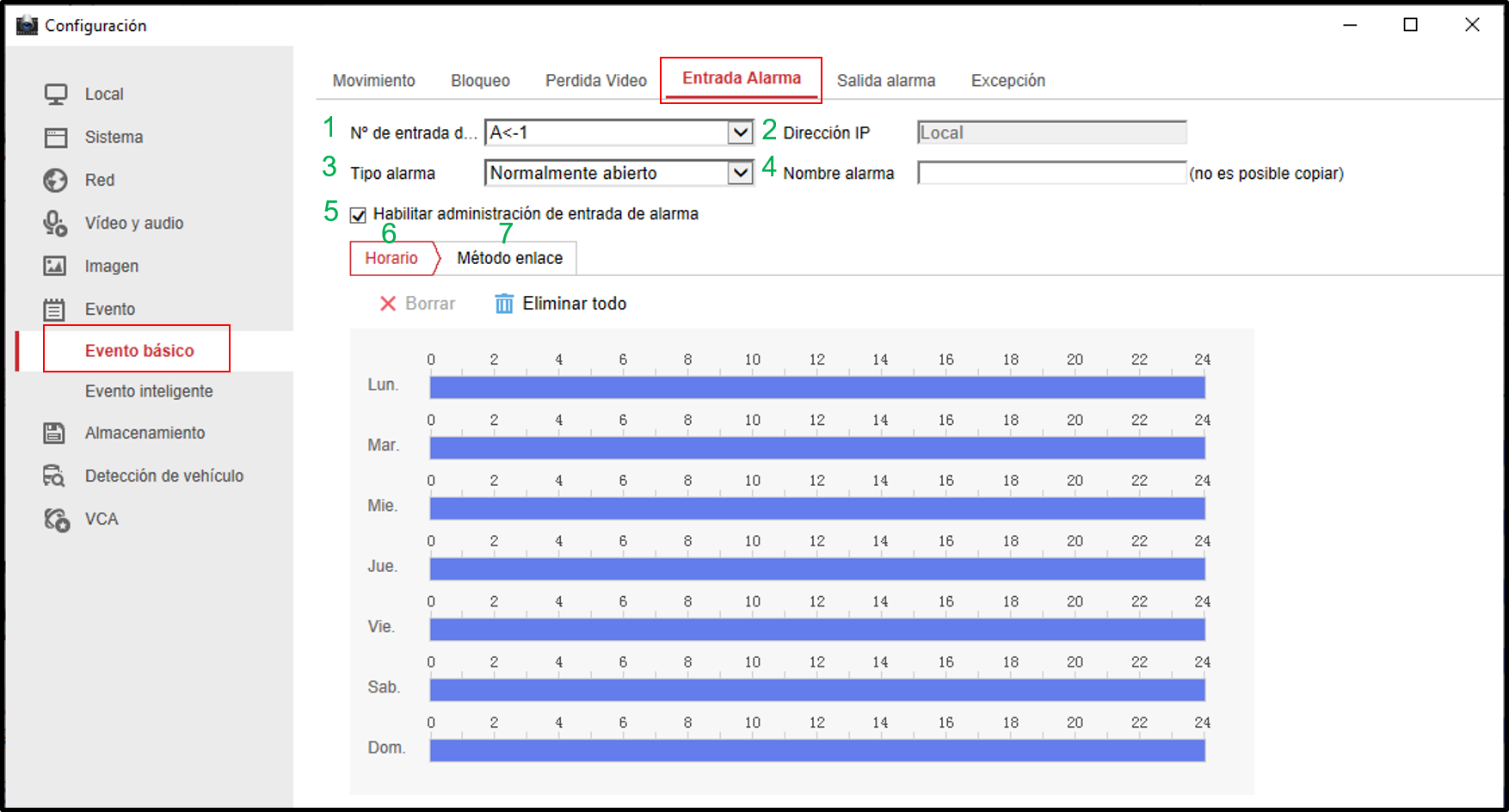Select the Local sidebar icon
Screen dimensions: 1509x812
[57, 93]
